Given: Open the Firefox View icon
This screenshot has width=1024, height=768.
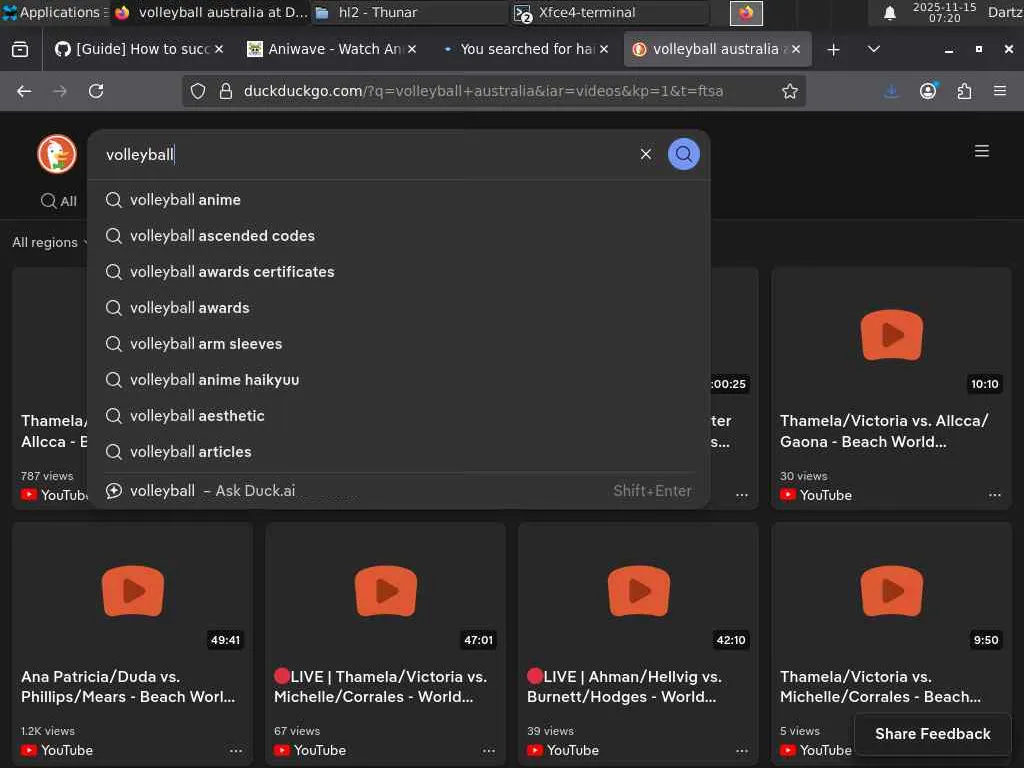Looking at the screenshot, I should (20, 50).
